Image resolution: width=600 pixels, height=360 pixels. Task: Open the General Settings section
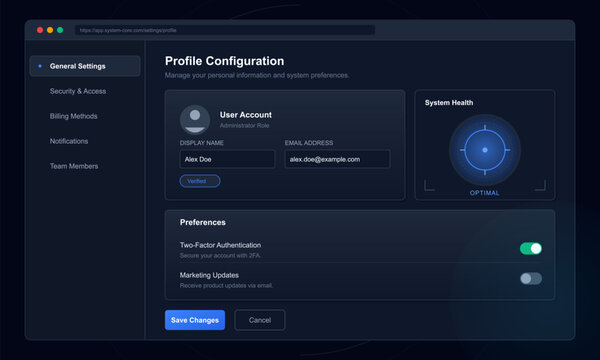pos(85,66)
